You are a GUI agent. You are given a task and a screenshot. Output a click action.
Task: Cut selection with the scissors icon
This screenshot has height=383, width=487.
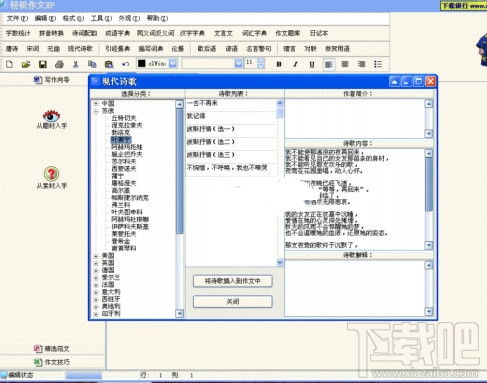pyautogui.click(x=76, y=64)
